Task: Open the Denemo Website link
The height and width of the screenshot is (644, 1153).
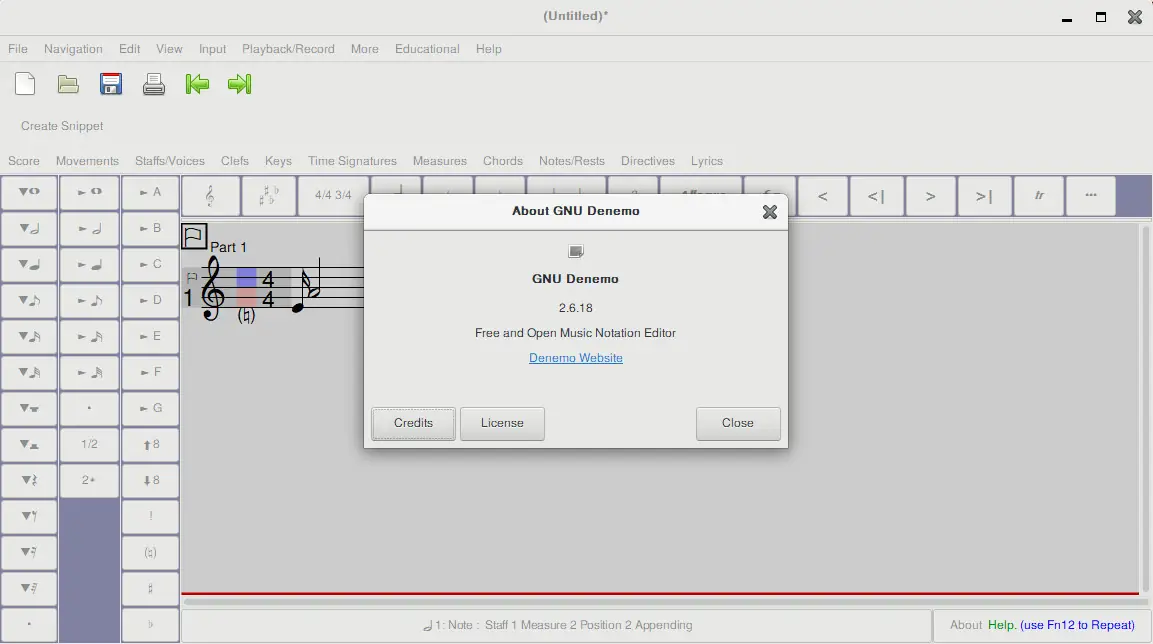Action: [576, 358]
